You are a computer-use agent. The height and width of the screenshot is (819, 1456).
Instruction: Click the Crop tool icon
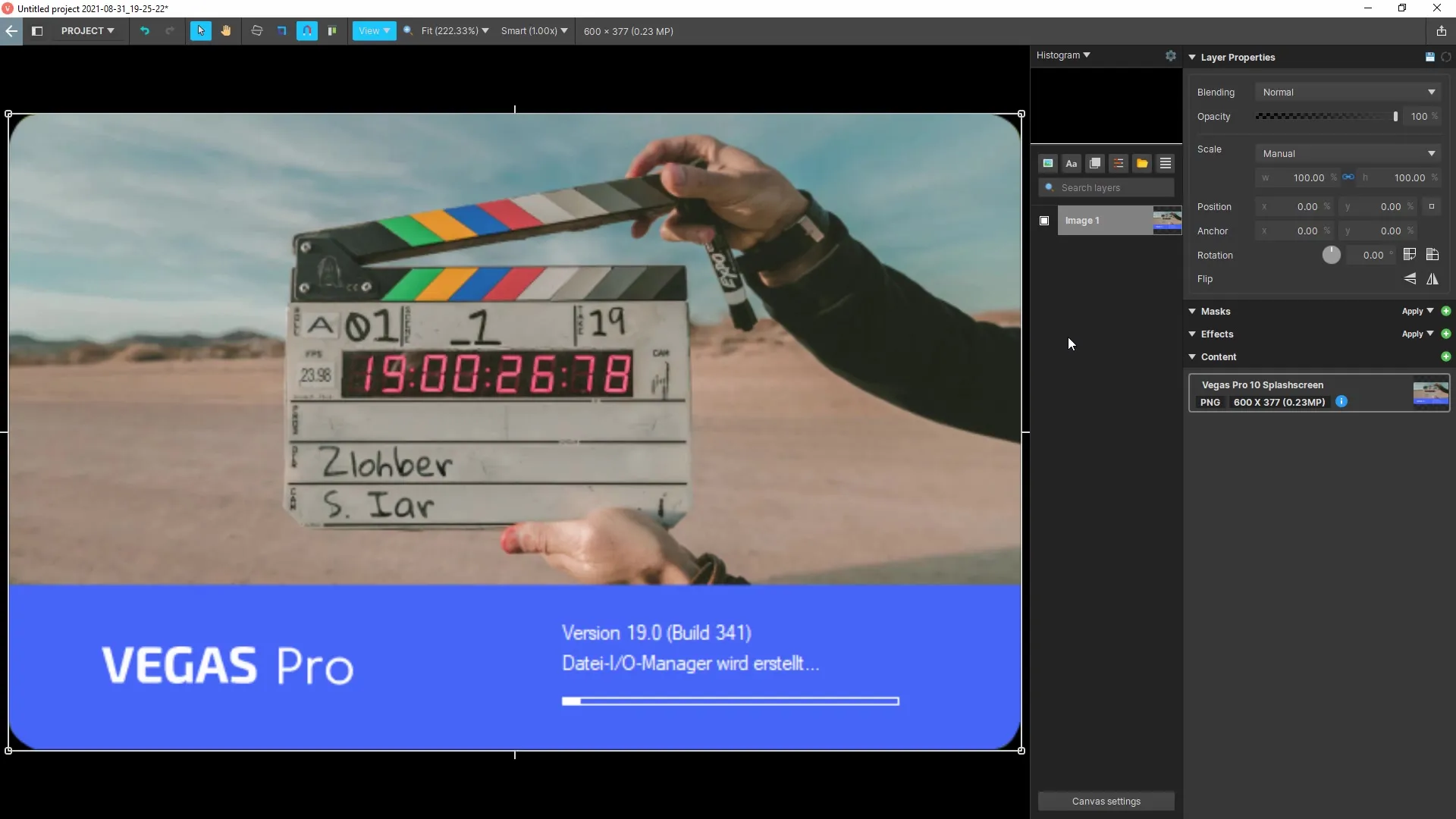[281, 31]
